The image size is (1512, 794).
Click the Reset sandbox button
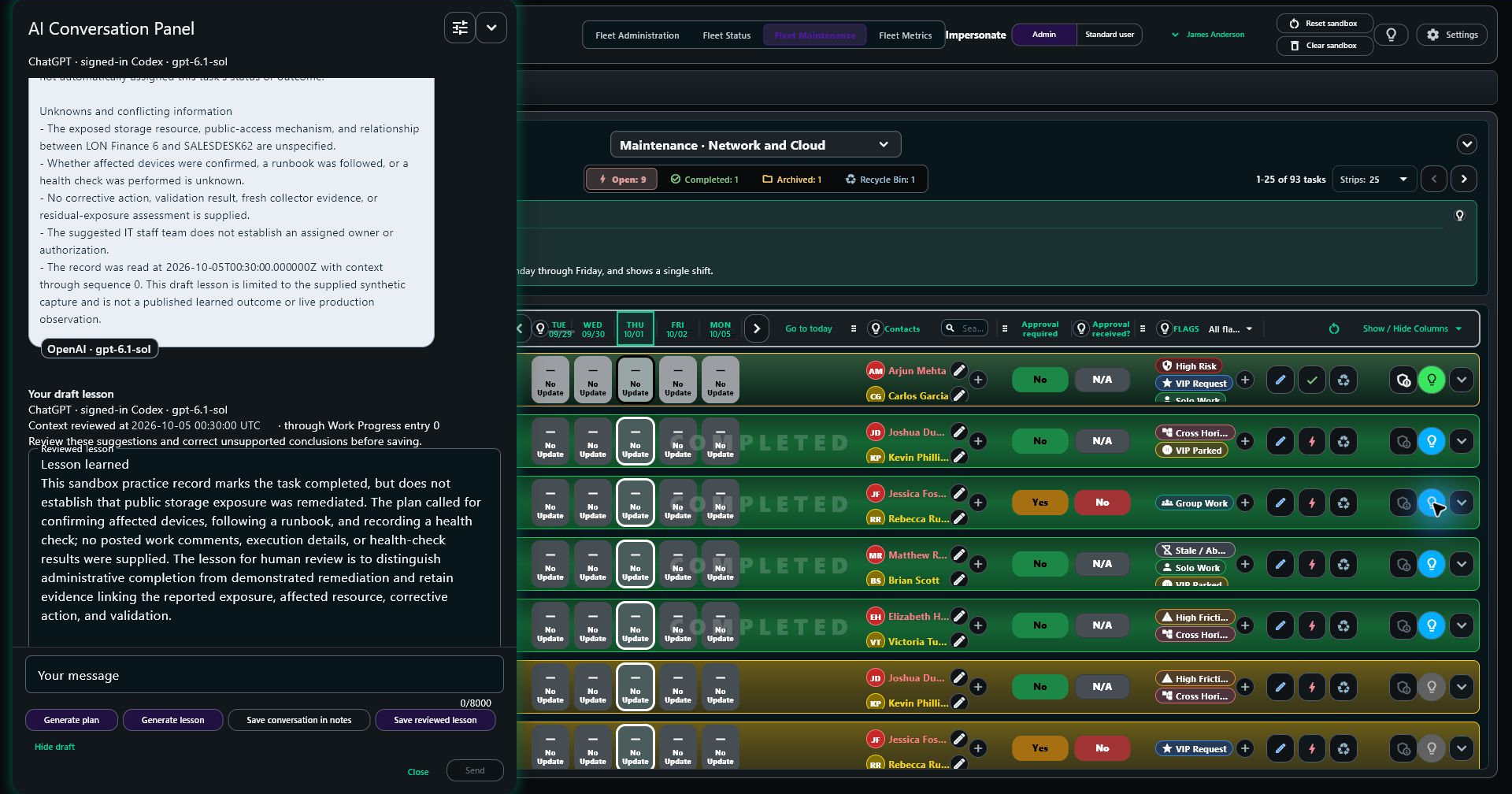(x=1324, y=24)
